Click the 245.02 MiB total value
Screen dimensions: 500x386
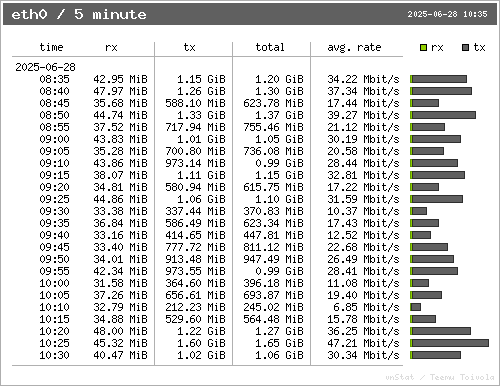(x=273, y=307)
